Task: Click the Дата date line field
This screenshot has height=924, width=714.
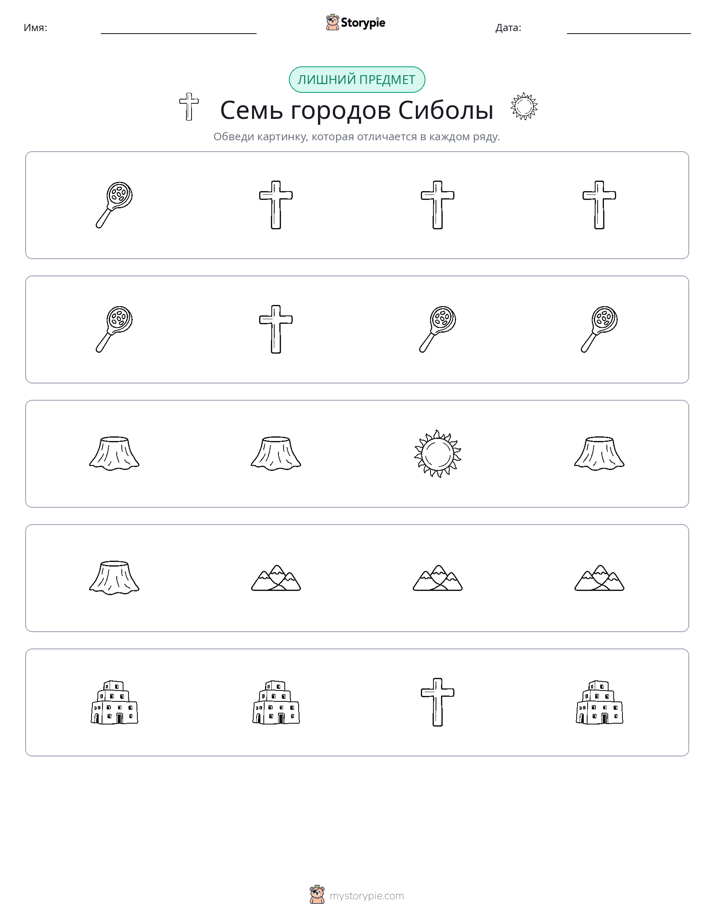Action: tap(629, 27)
